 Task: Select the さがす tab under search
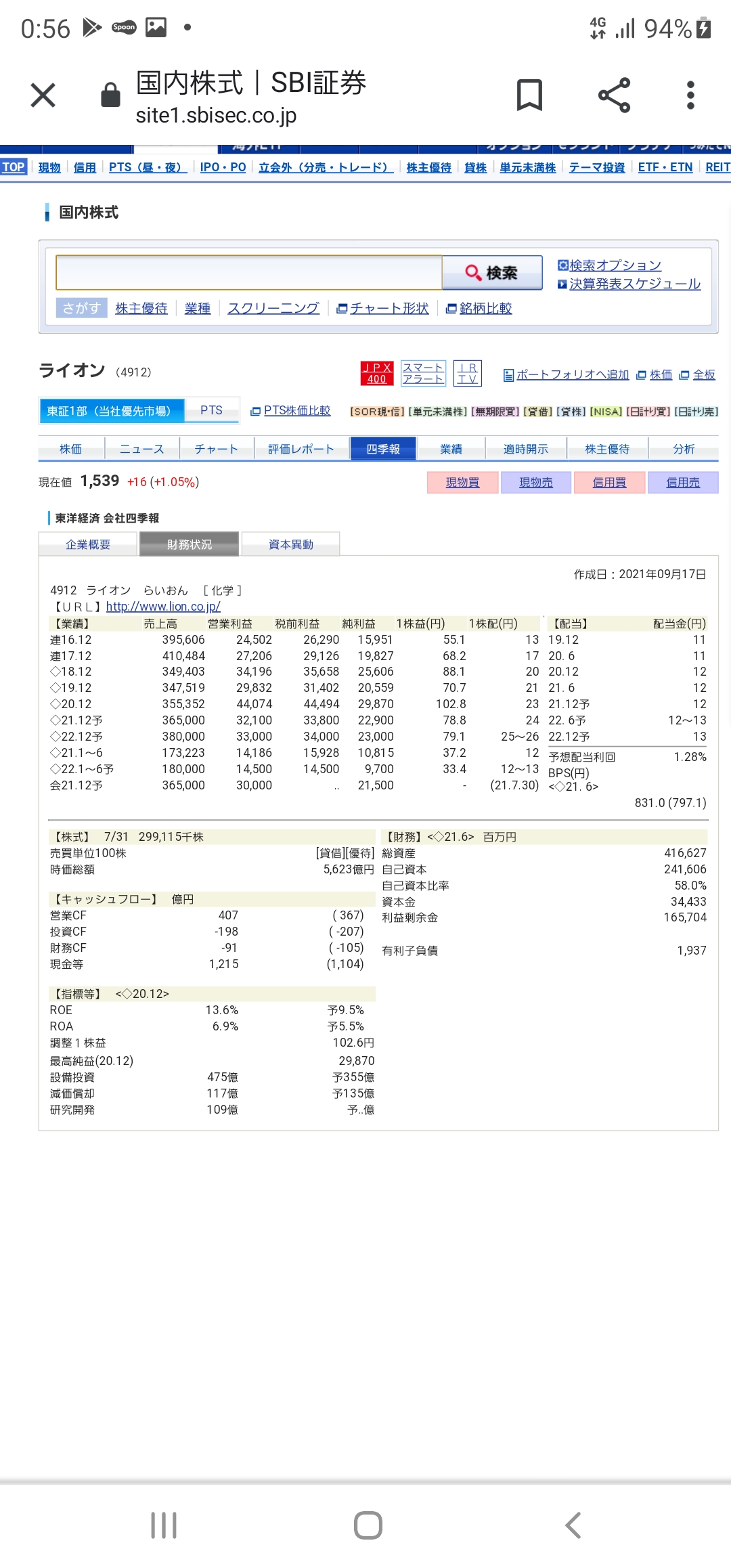(x=81, y=308)
